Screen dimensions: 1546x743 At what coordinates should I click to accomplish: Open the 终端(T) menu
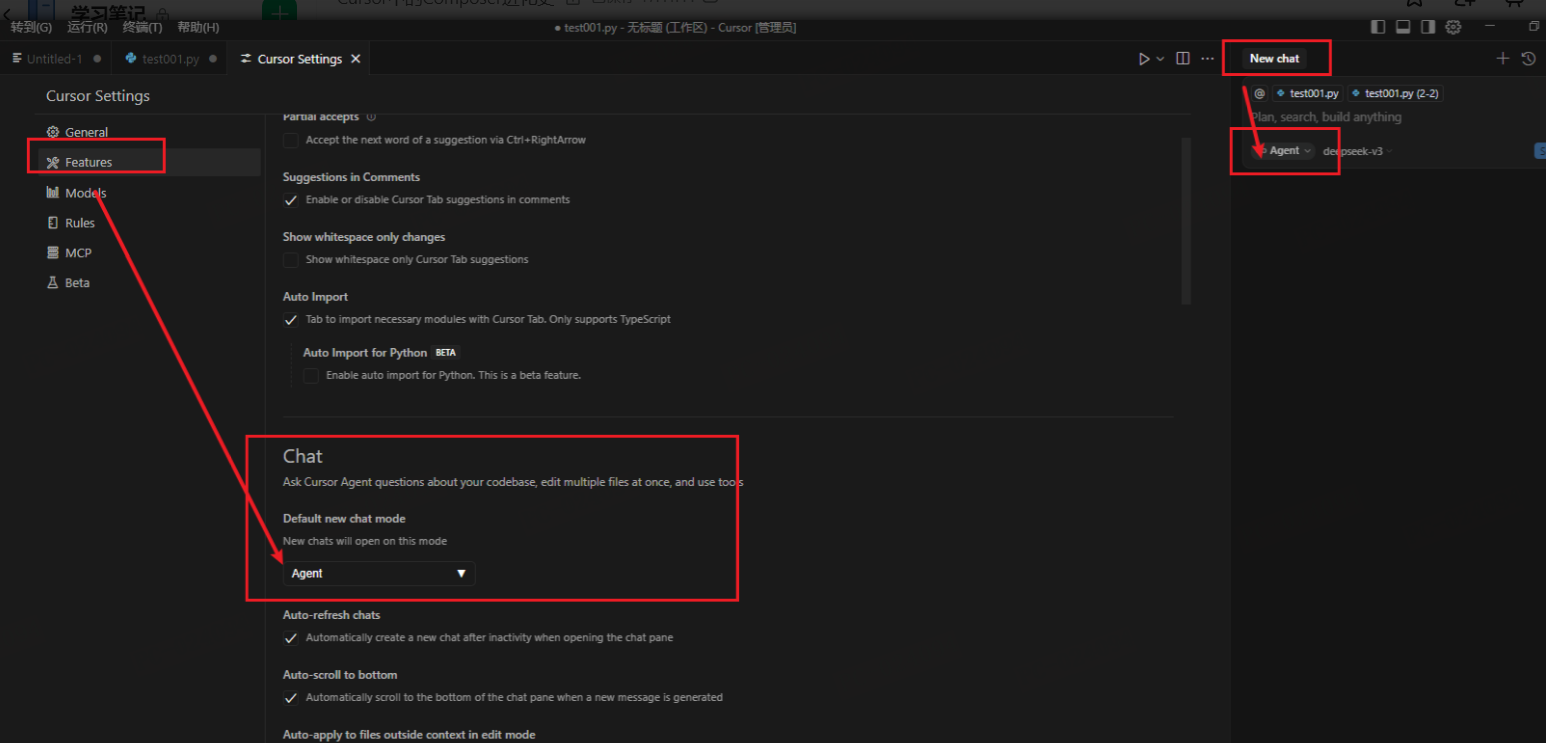coord(142,28)
